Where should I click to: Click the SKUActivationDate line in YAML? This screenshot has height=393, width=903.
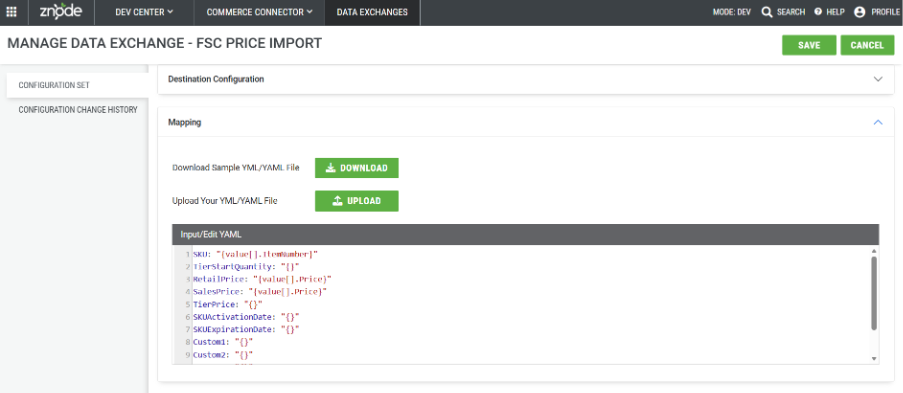[x=246, y=317]
